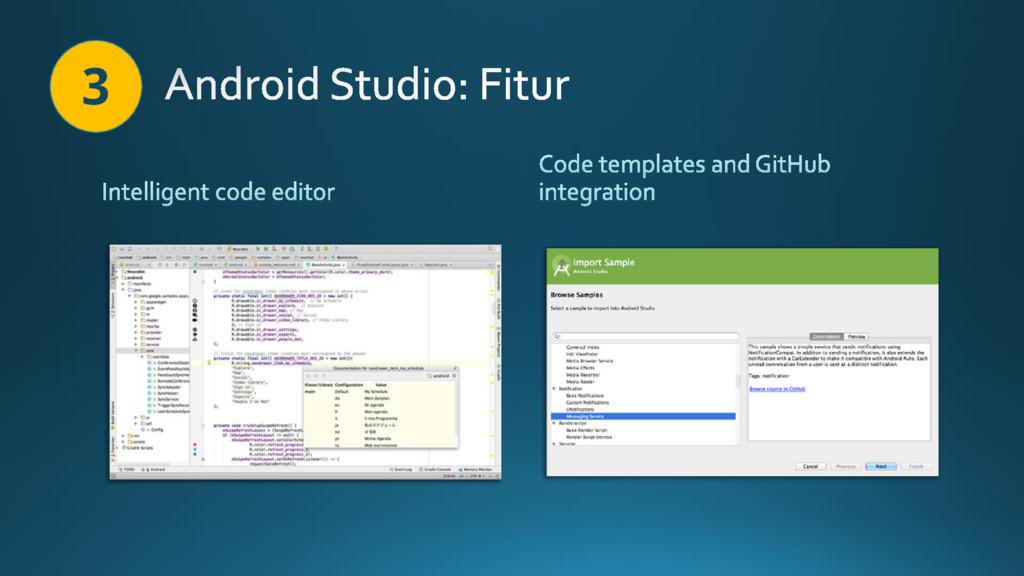1024x576 pixels.
Task: Open SyncHelper class in project tree
Action: pos(165,393)
